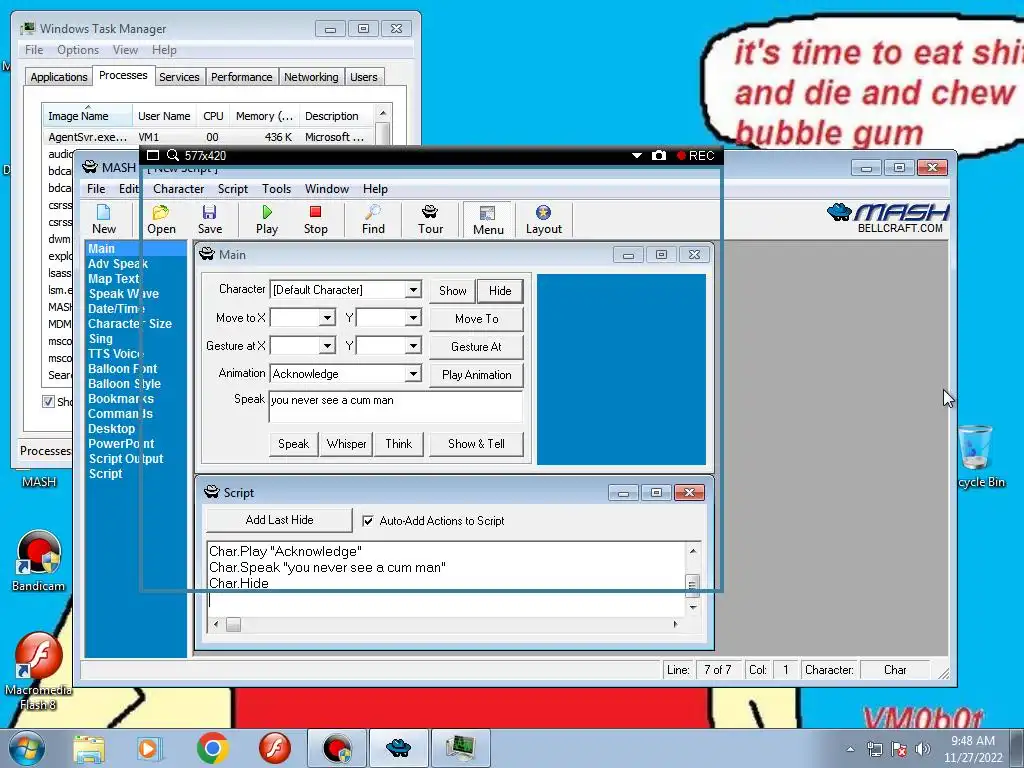The height and width of the screenshot is (768, 1024).
Task: Toggle Auto-Add Actions to Script checkbox
Action: (368, 520)
